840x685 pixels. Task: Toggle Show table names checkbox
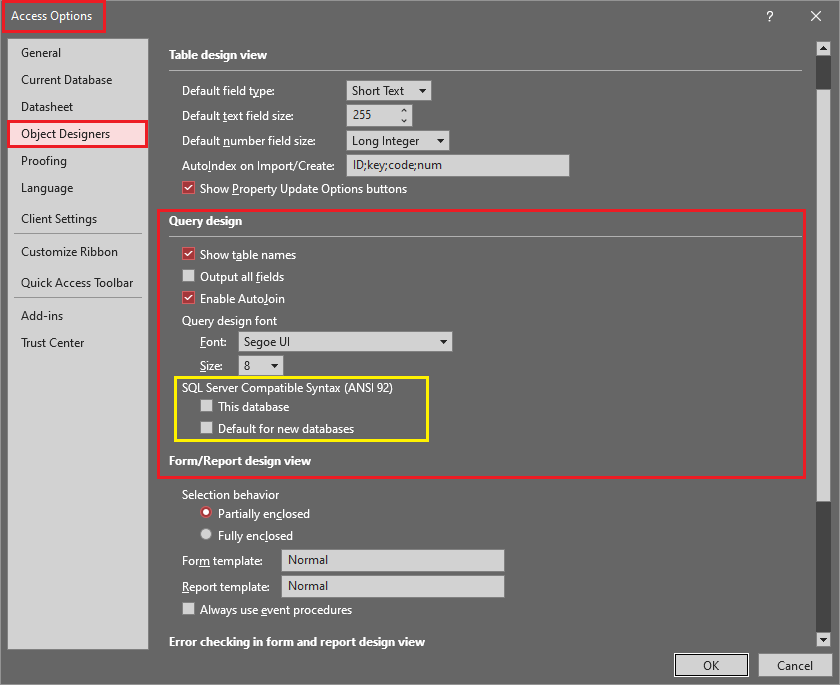(x=189, y=255)
